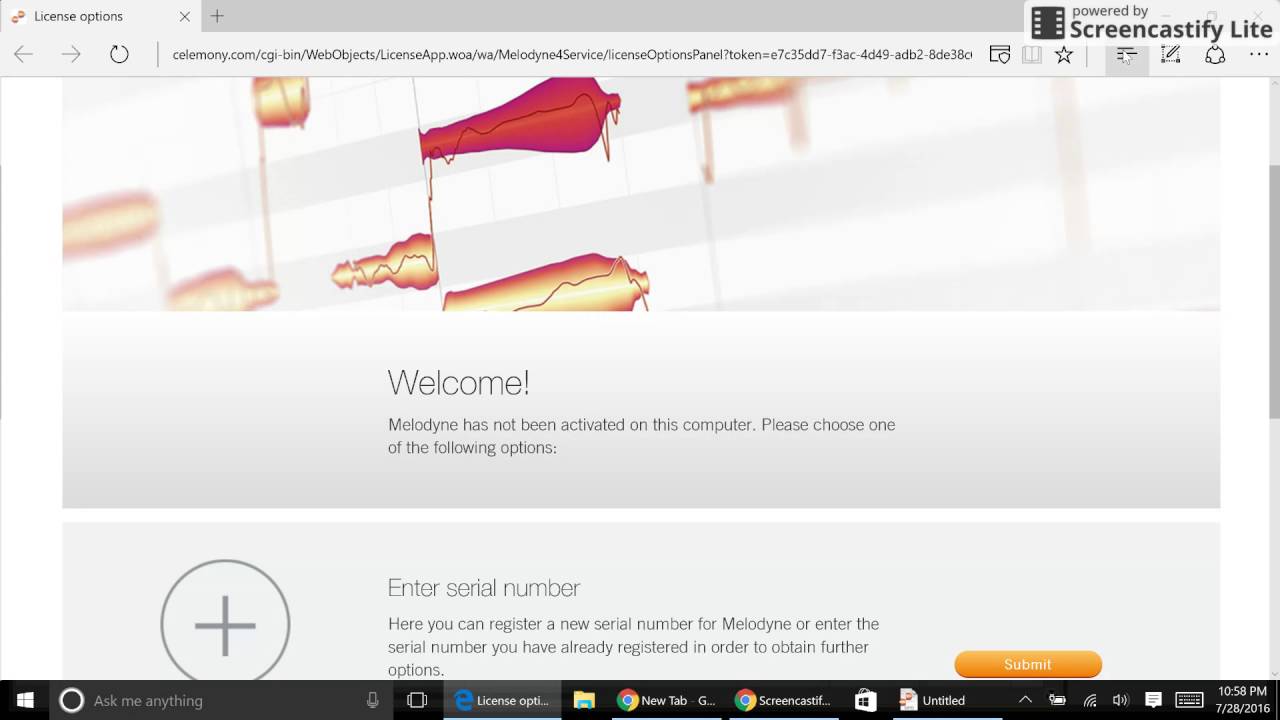Click the battery tray icon
Image resolution: width=1280 pixels, height=720 pixels.
pos(1057,700)
